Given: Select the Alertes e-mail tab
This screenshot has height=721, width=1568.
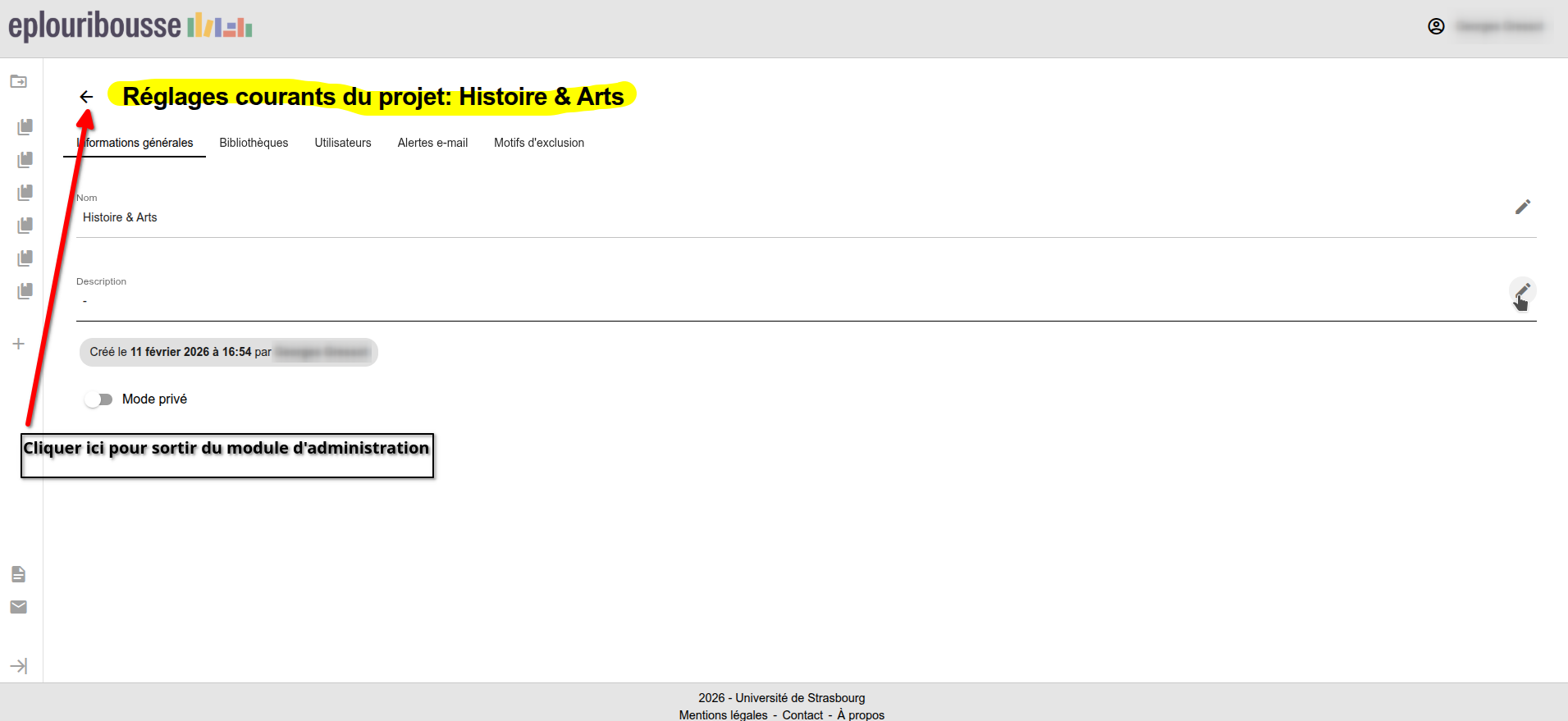Looking at the screenshot, I should point(432,143).
